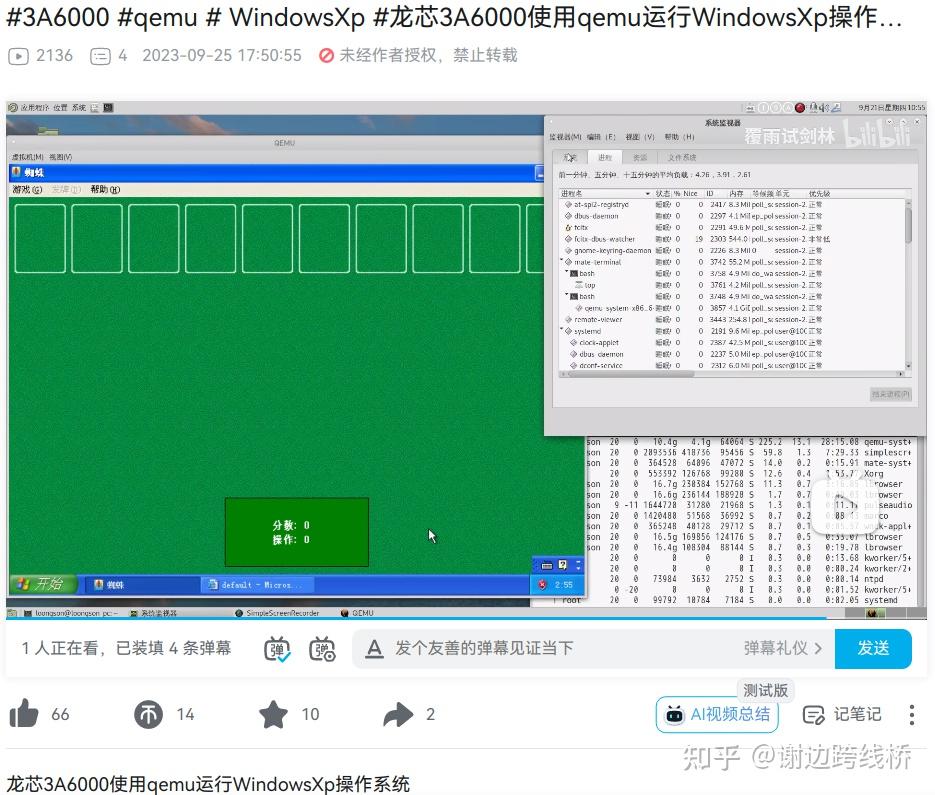Select the fcitx process row
This screenshot has height=795, width=935.
coord(733,227)
